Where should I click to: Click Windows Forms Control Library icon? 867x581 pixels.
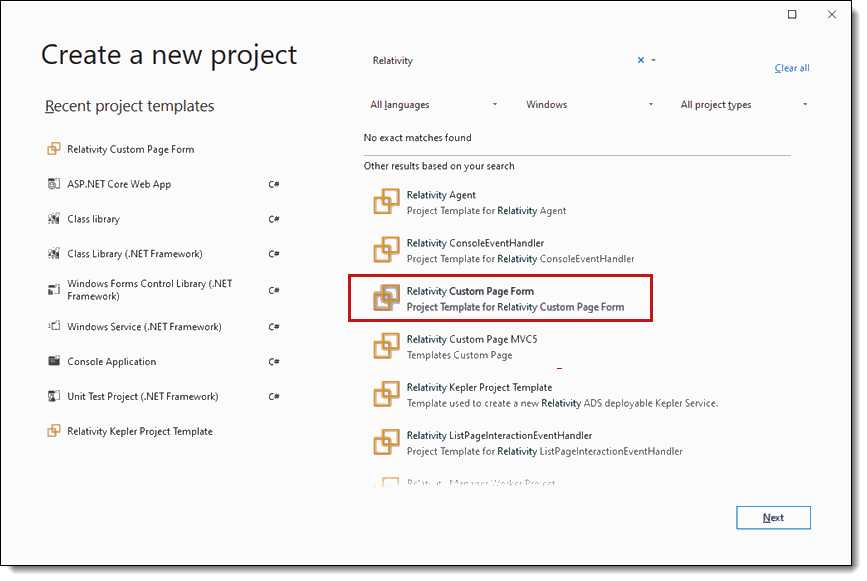click(x=54, y=289)
